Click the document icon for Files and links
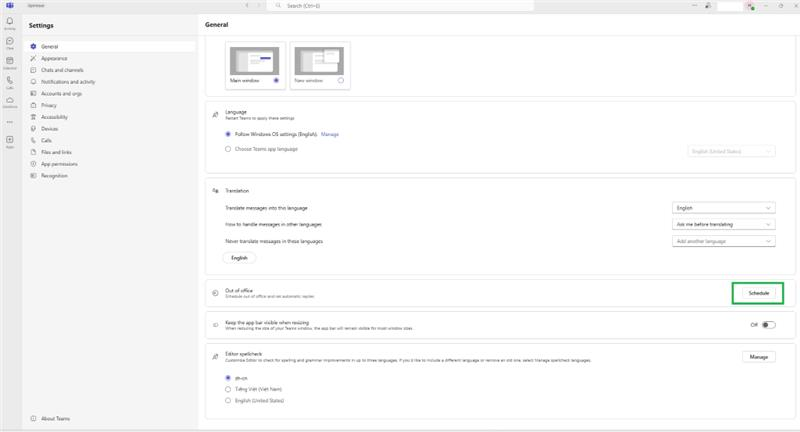The height and width of the screenshot is (432, 800). [x=33, y=152]
